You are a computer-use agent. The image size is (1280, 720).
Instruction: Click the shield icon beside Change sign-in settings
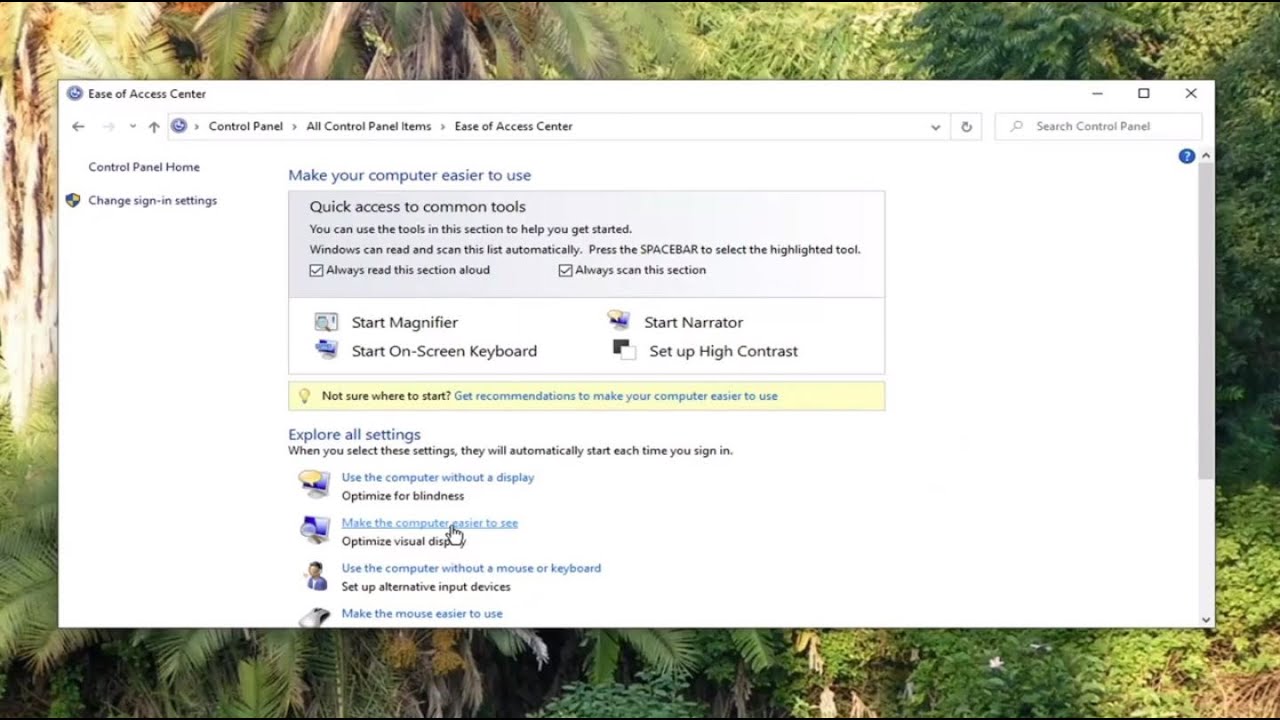[x=73, y=200]
